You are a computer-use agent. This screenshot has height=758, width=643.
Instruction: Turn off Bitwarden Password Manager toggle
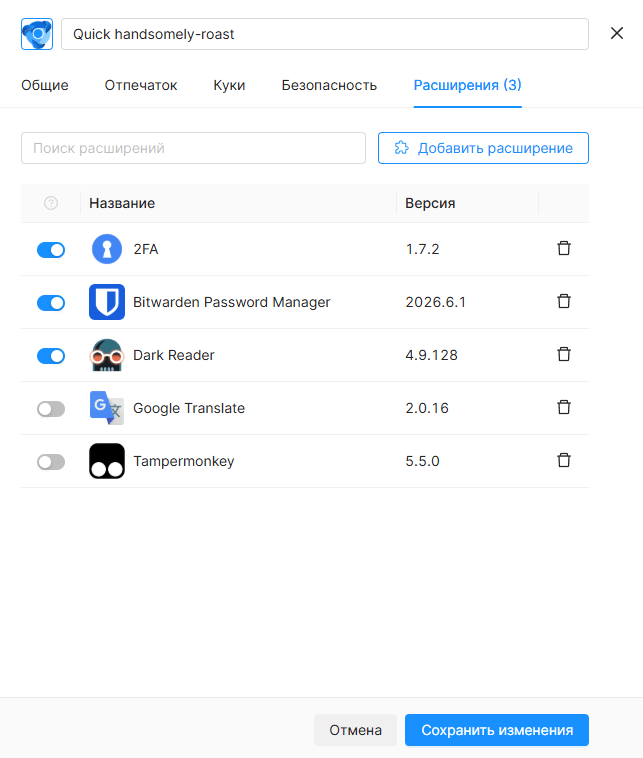[51, 303]
